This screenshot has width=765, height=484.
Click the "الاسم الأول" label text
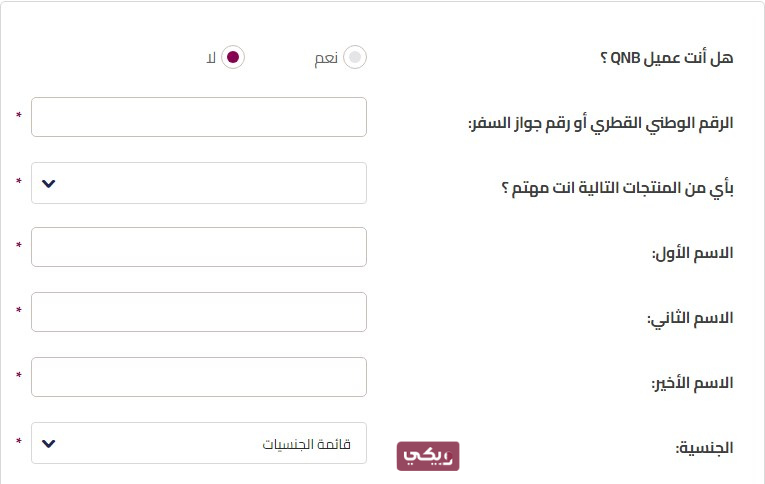tap(692, 253)
